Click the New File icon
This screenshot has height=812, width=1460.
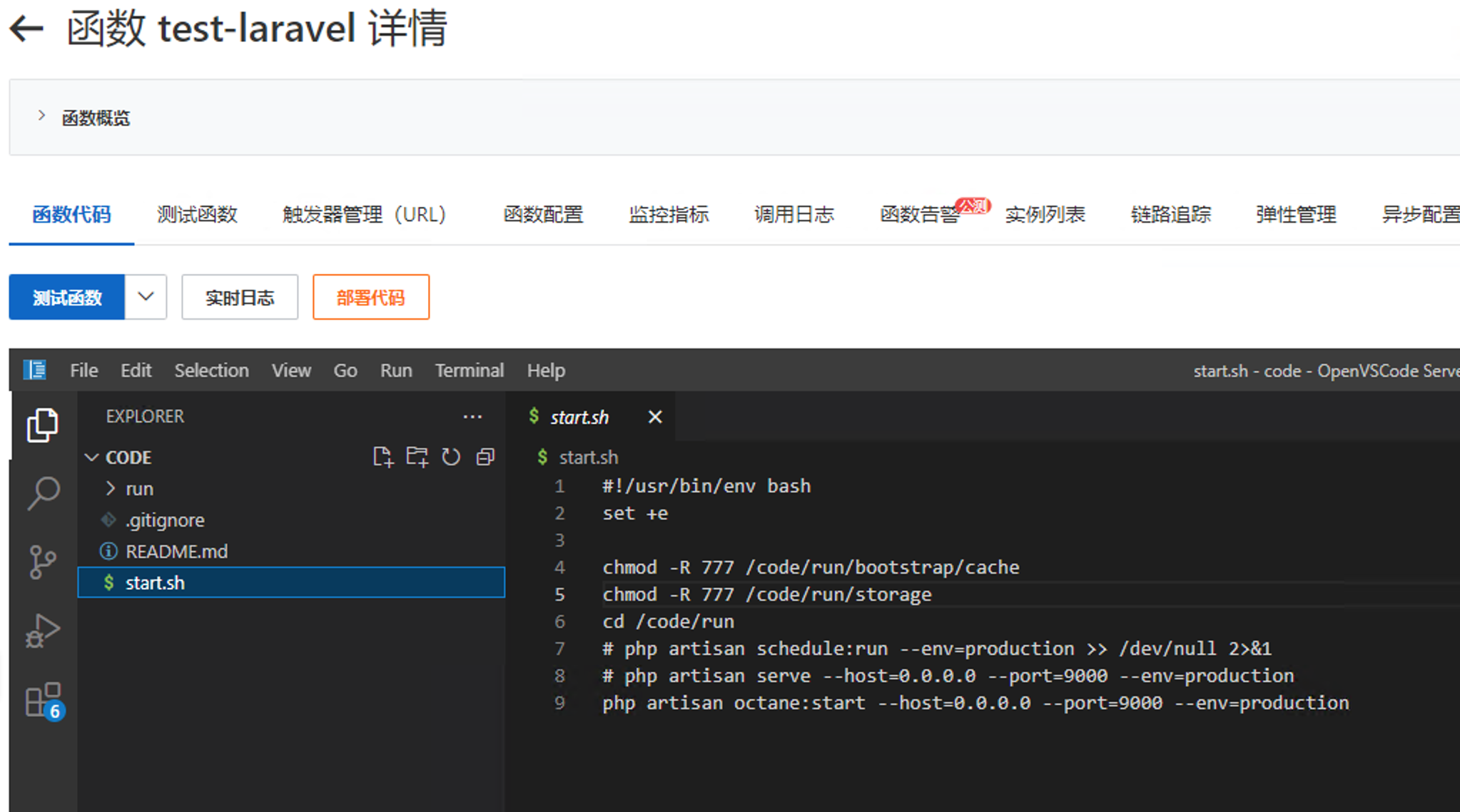pyautogui.click(x=383, y=457)
